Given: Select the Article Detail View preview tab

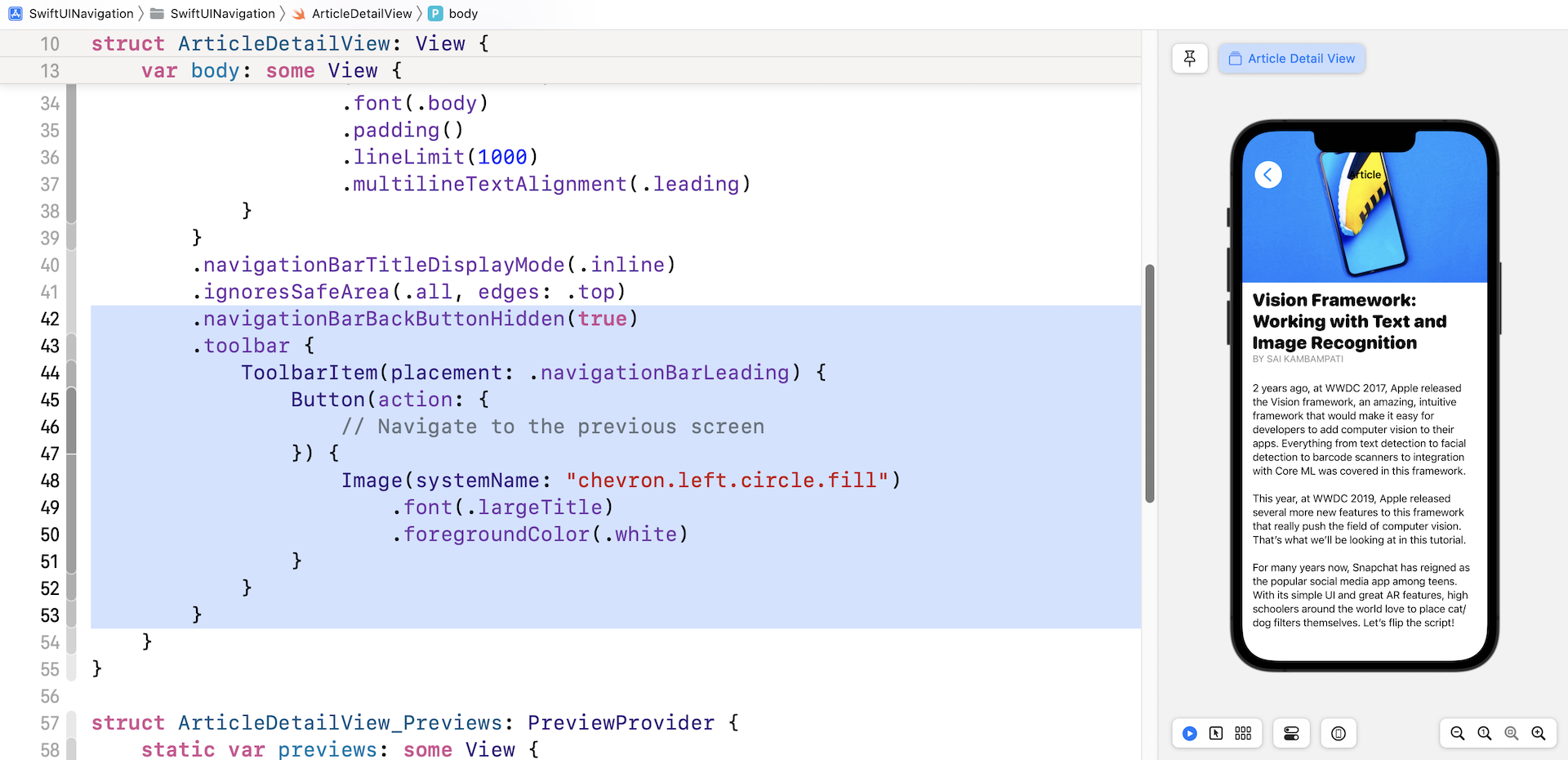Looking at the screenshot, I should pyautogui.click(x=1291, y=58).
